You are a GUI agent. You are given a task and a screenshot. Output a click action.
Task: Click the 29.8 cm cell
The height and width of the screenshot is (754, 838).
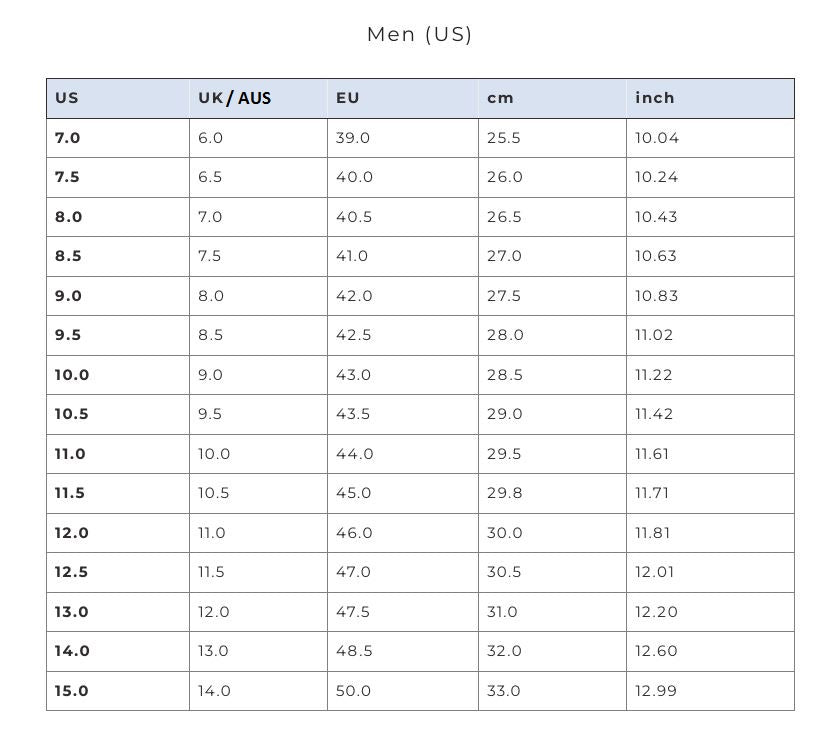(505, 493)
